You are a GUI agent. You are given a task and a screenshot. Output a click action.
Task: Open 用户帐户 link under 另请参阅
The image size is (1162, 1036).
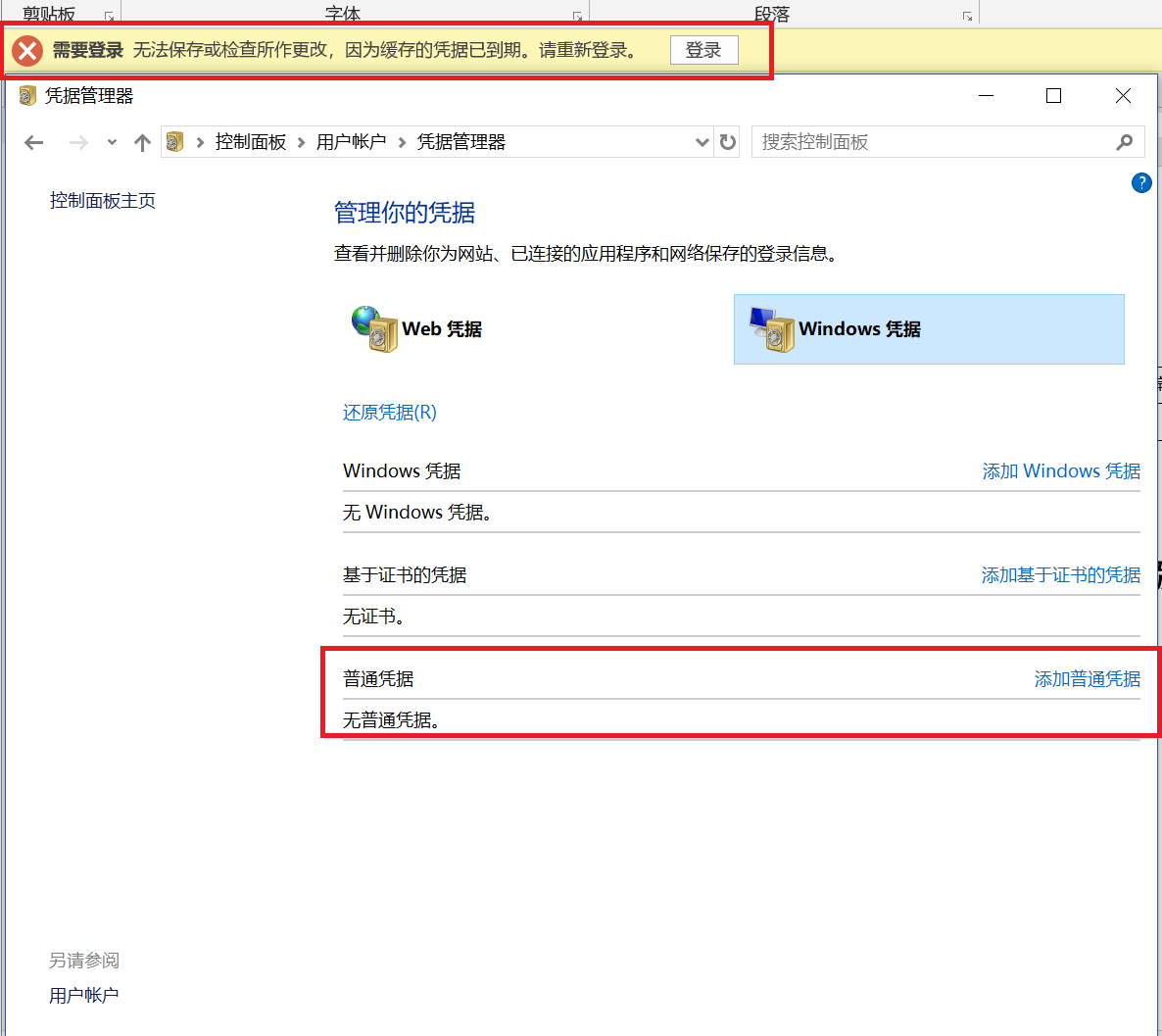pos(83,995)
